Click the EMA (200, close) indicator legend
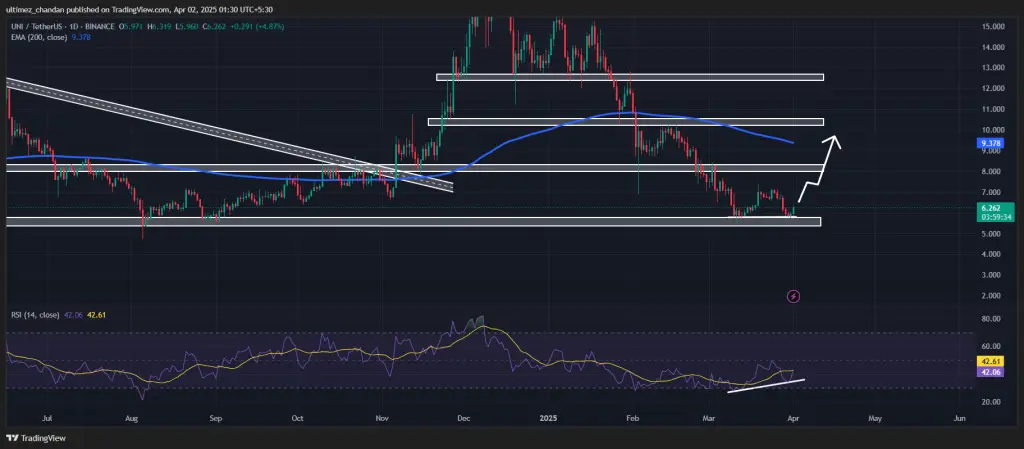Screen dimensions: 1024x449 49,37
